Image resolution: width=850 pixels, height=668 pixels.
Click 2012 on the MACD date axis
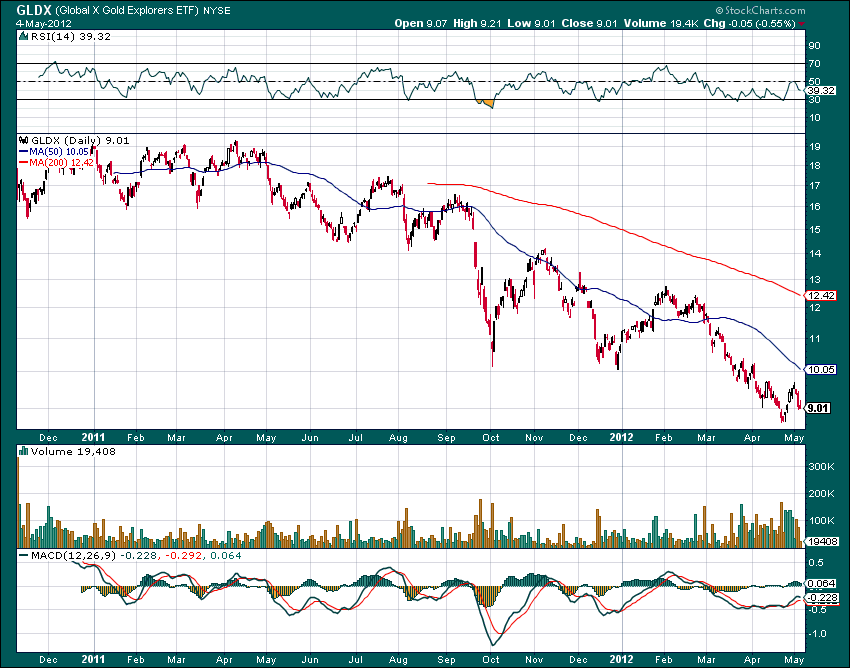pyautogui.click(x=621, y=659)
